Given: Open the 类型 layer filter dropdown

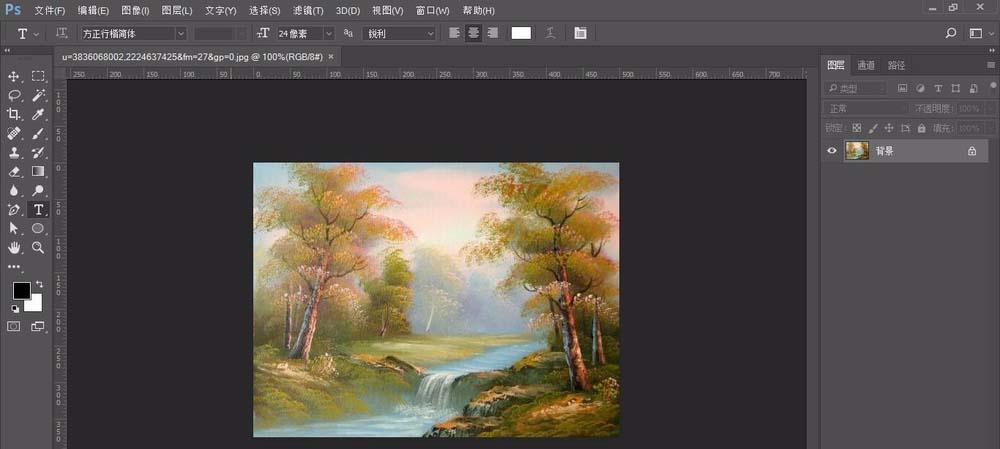Looking at the screenshot, I should pos(855,89).
